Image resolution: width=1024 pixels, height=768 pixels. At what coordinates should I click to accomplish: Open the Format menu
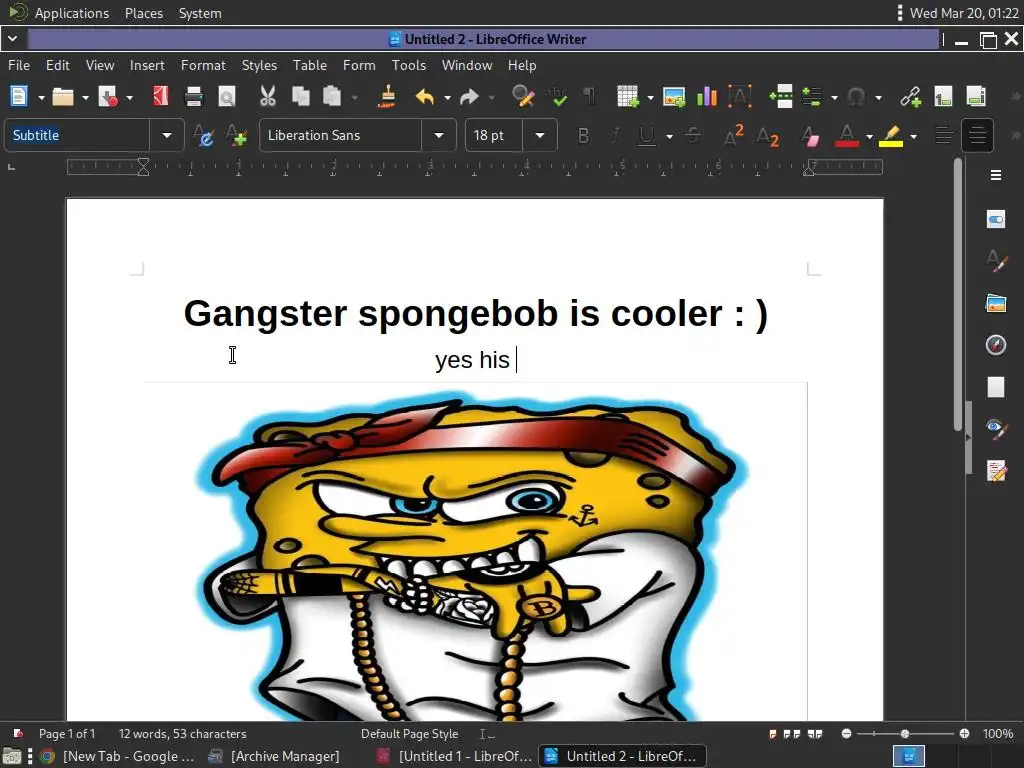(203, 65)
